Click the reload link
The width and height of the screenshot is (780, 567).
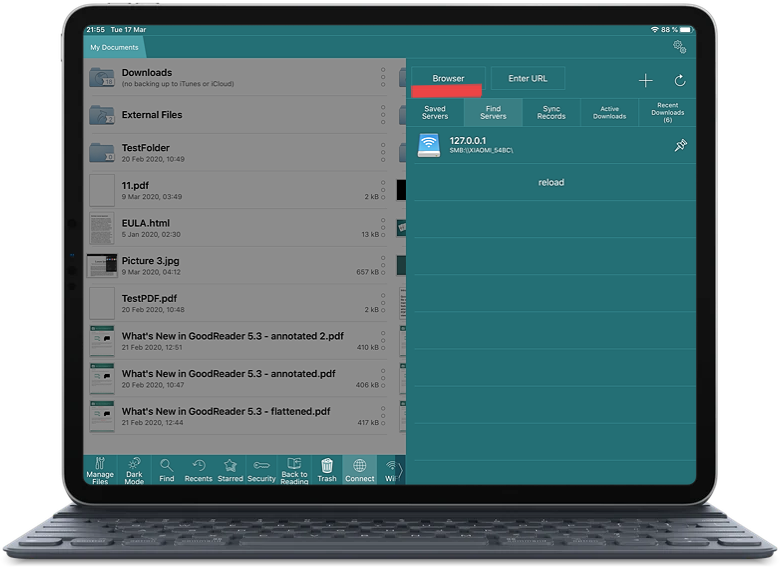pos(551,183)
